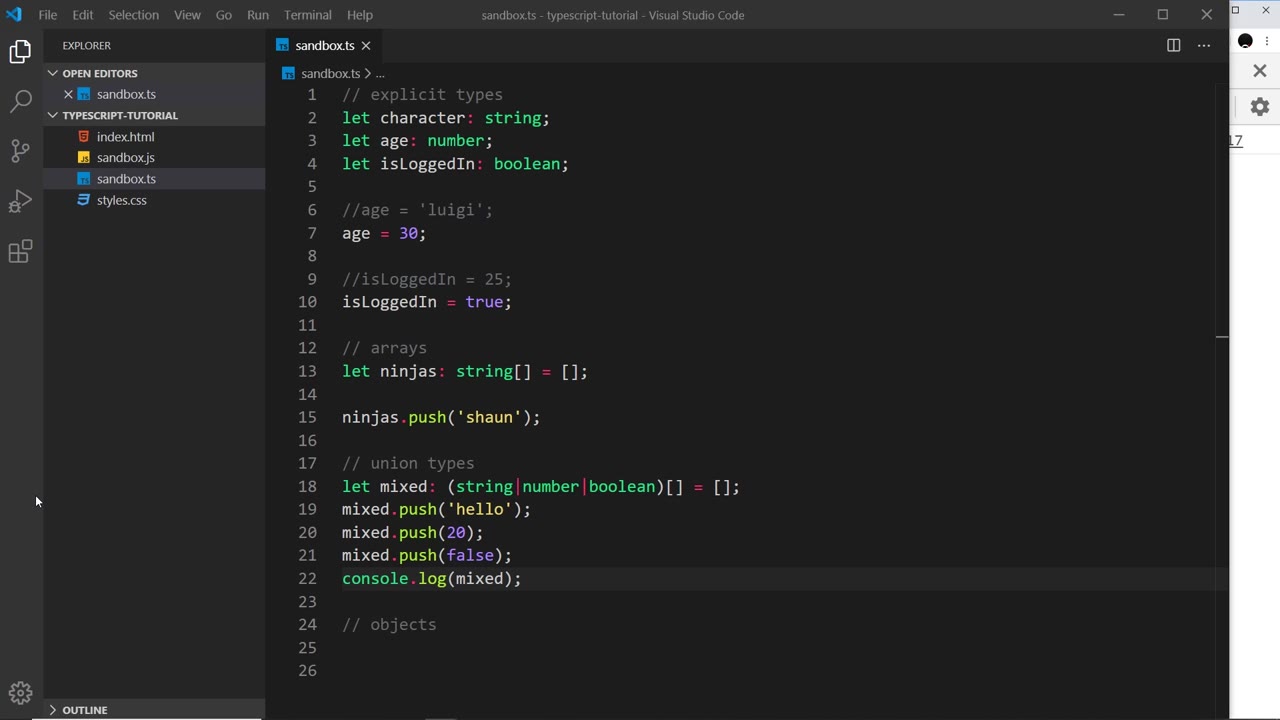
Task: Open the Manage gear icon
Action: click(x=21, y=692)
